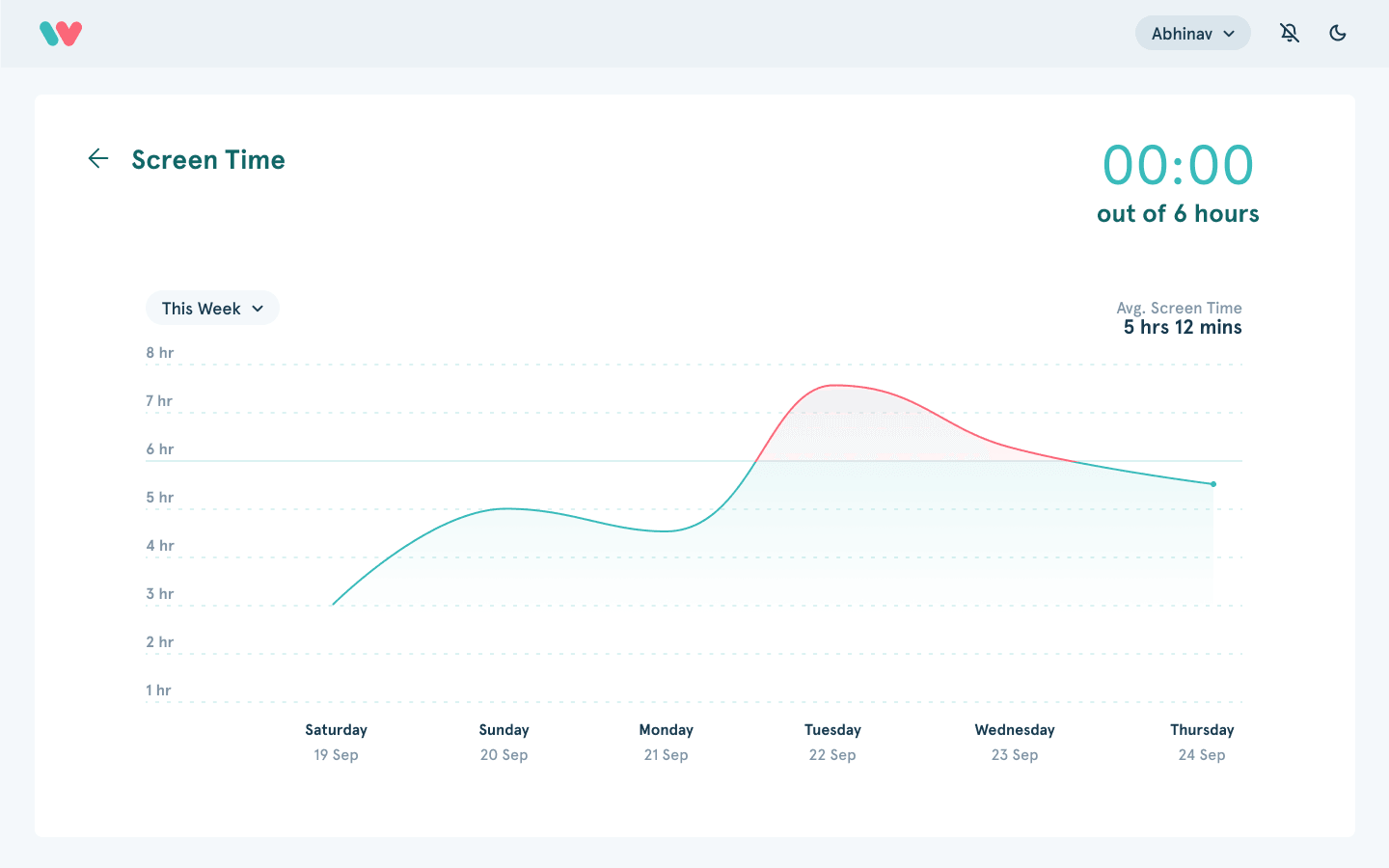Click the Screen Time heading
Screen dimensions: 1389x868
point(208,160)
